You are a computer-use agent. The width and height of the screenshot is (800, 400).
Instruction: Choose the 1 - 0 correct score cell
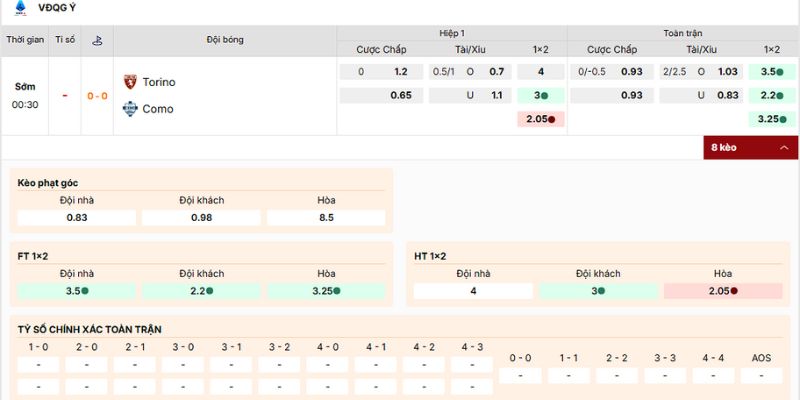38,364
